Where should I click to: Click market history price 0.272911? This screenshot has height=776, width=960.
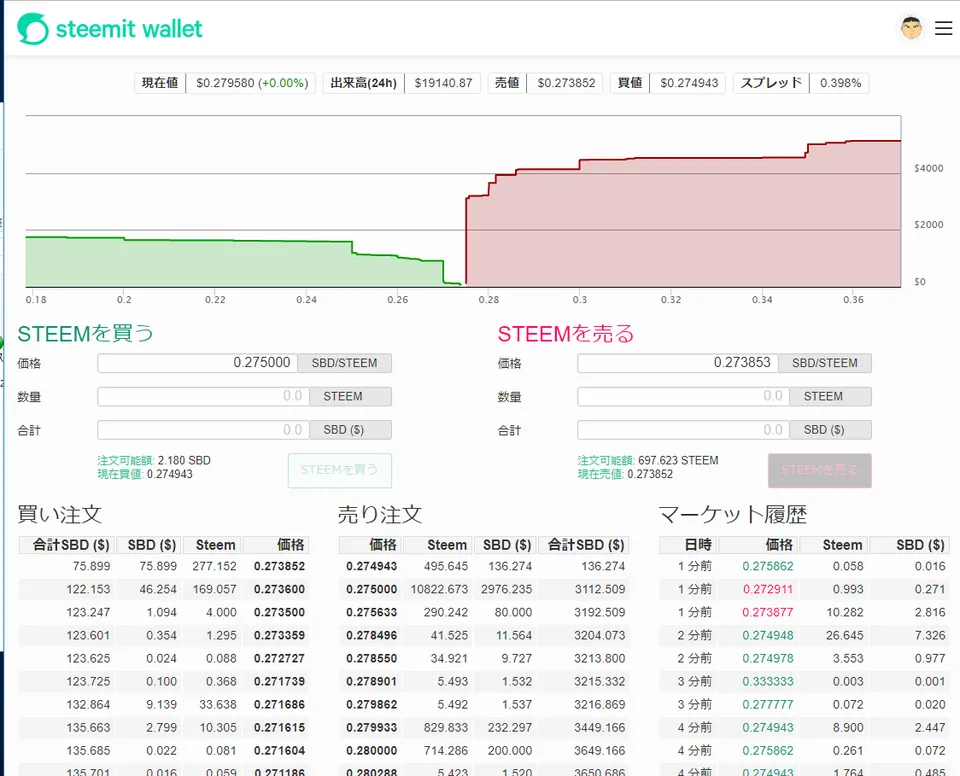pyautogui.click(x=768, y=589)
